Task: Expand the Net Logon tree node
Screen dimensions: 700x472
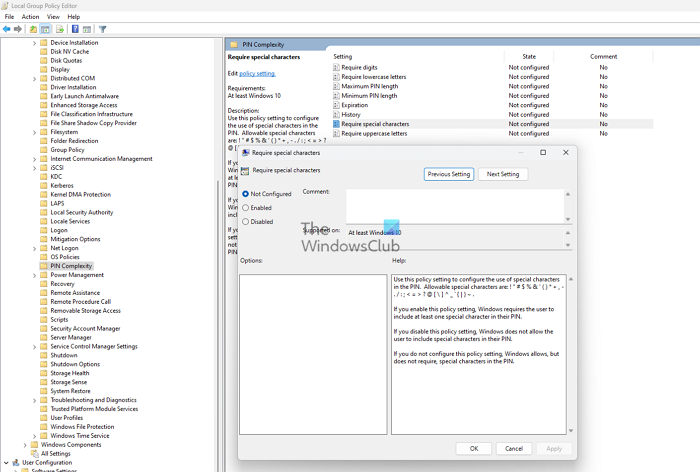Action: 34,248
